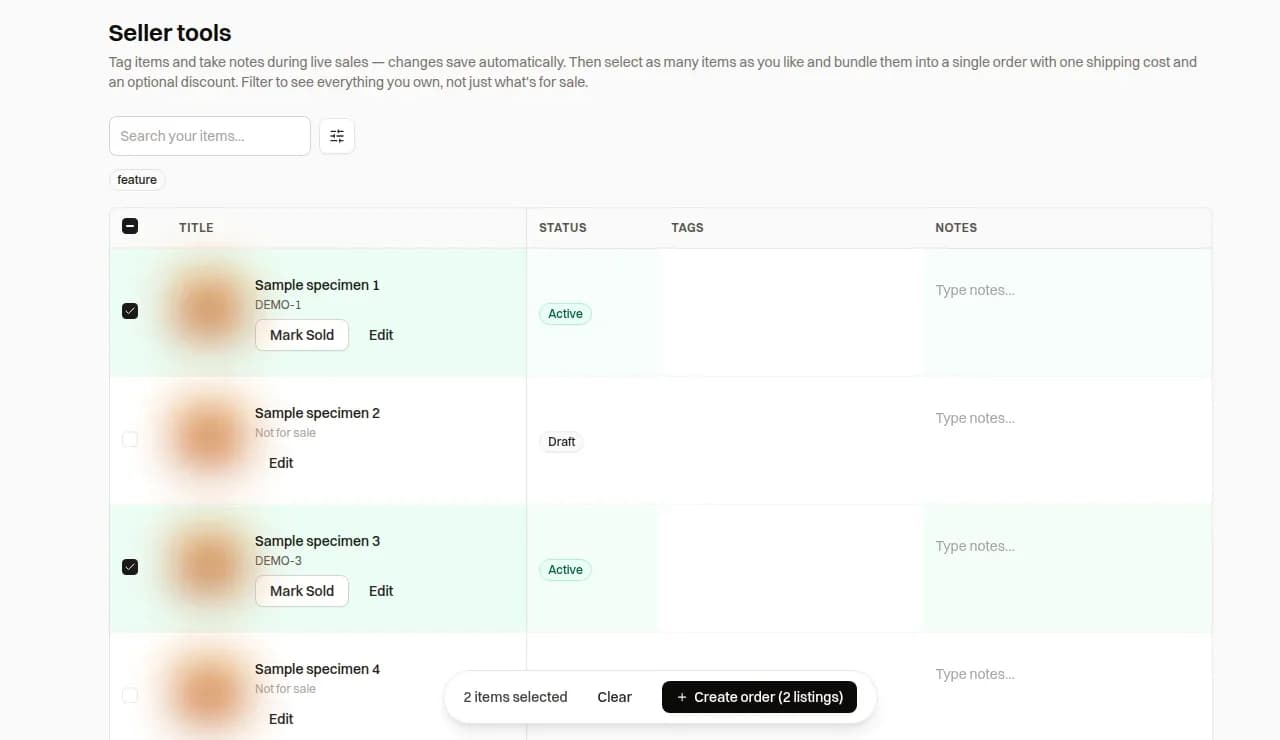Click the TITLE column header
The height and width of the screenshot is (740, 1280).
(x=196, y=228)
